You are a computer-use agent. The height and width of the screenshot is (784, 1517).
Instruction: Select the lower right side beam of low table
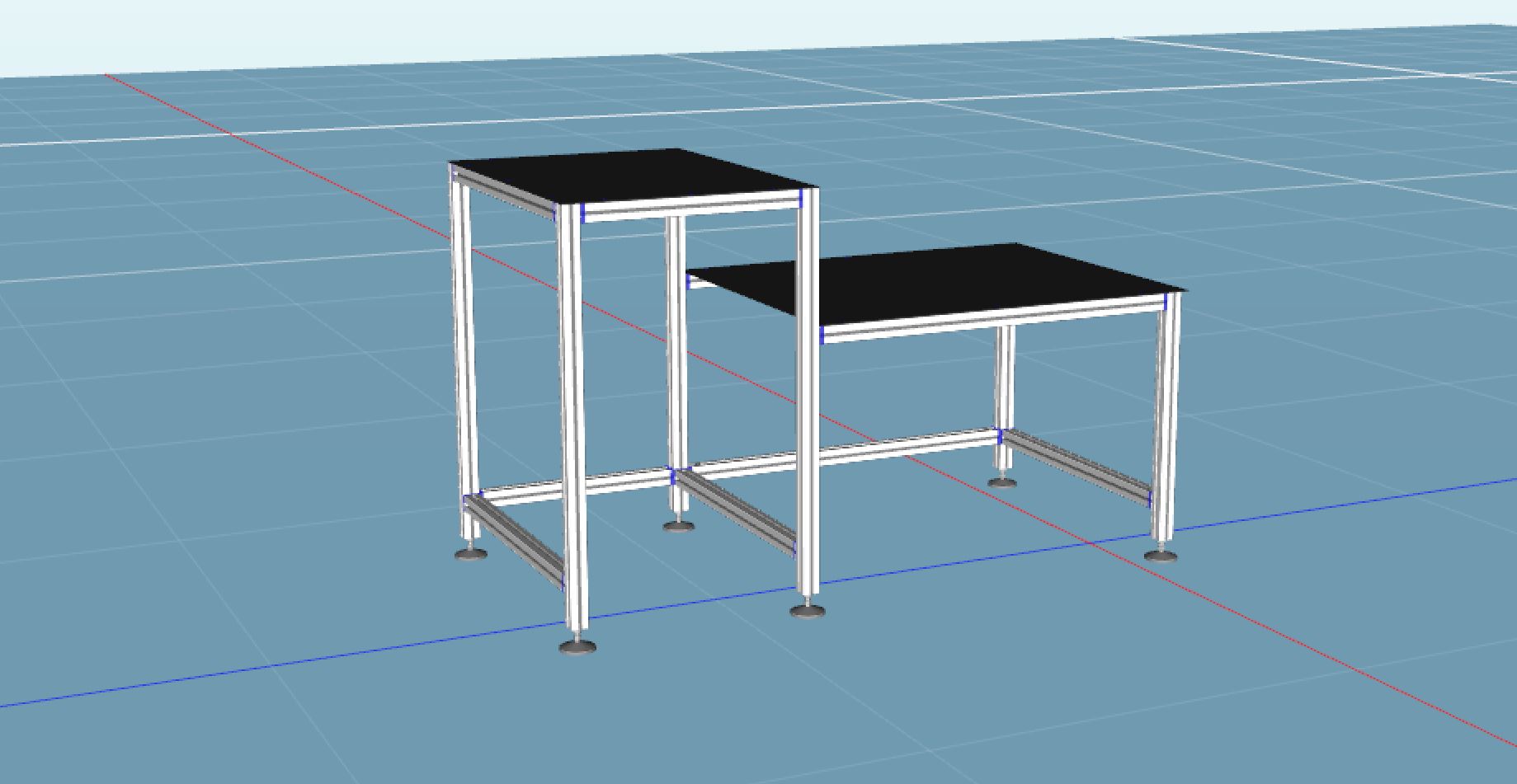[1077, 467]
